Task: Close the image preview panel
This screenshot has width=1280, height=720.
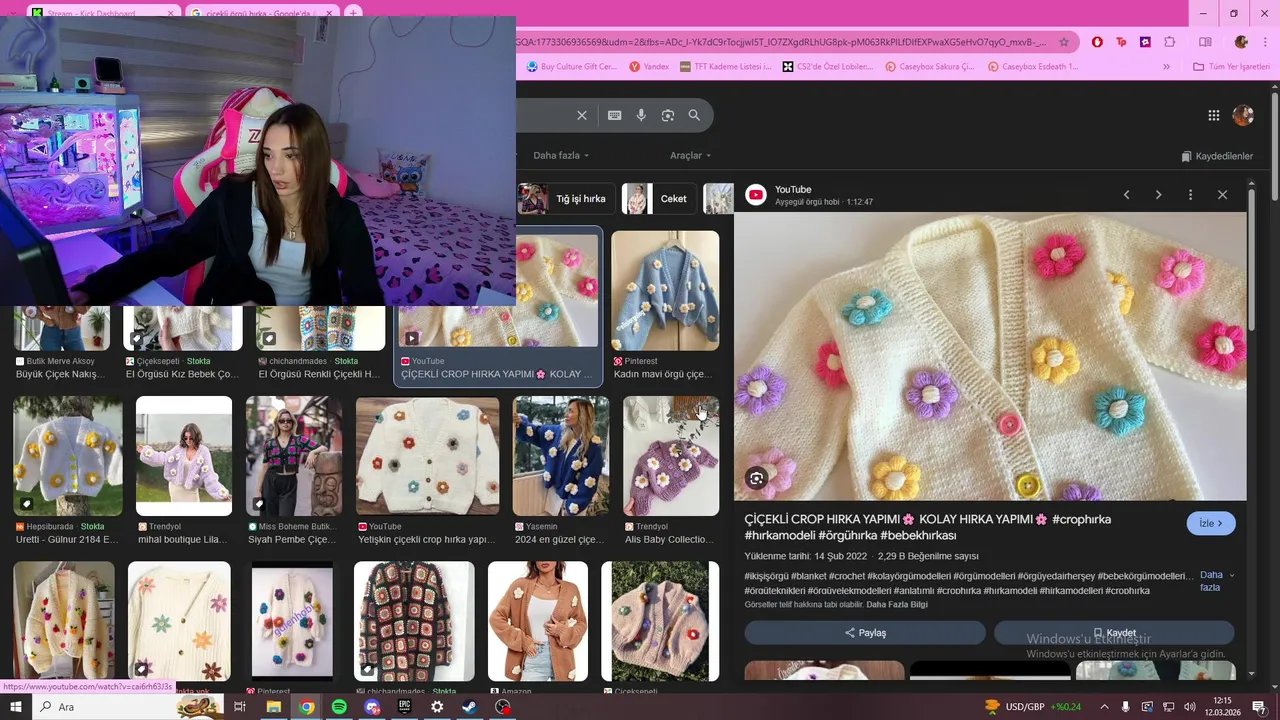Action: (1222, 195)
